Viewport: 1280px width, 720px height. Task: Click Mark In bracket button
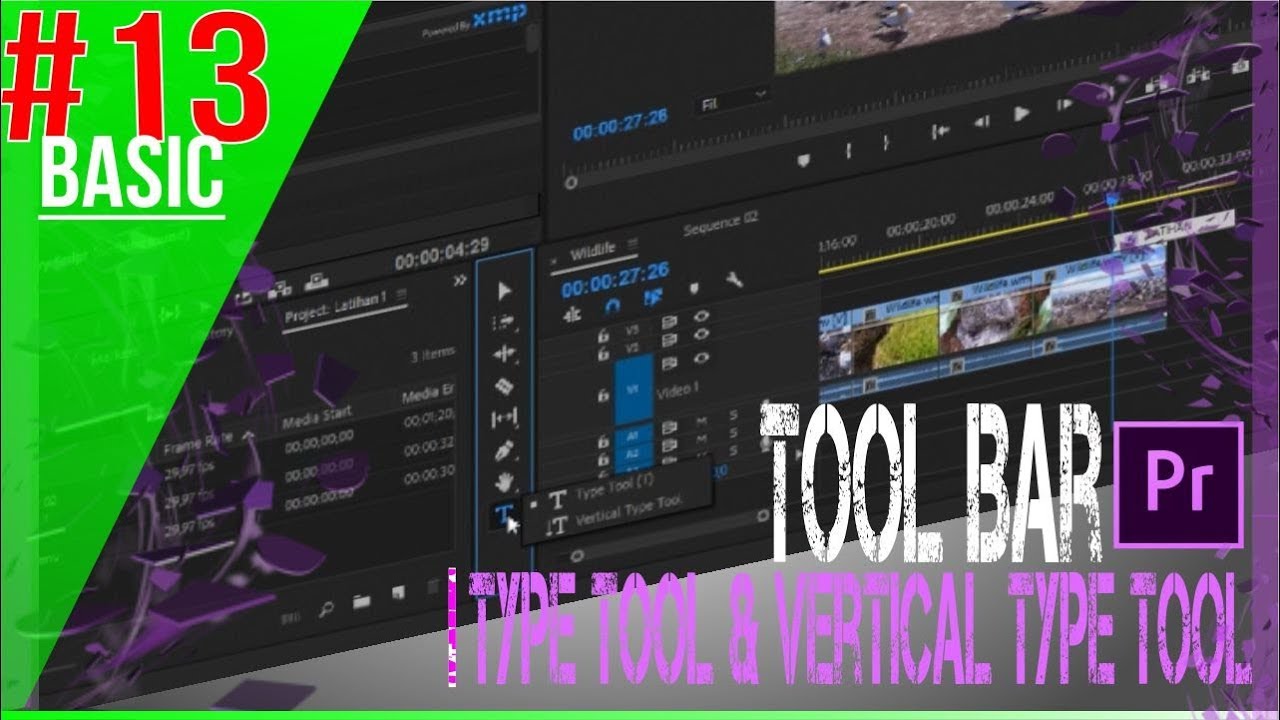pyautogui.click(x=849, y=150)
